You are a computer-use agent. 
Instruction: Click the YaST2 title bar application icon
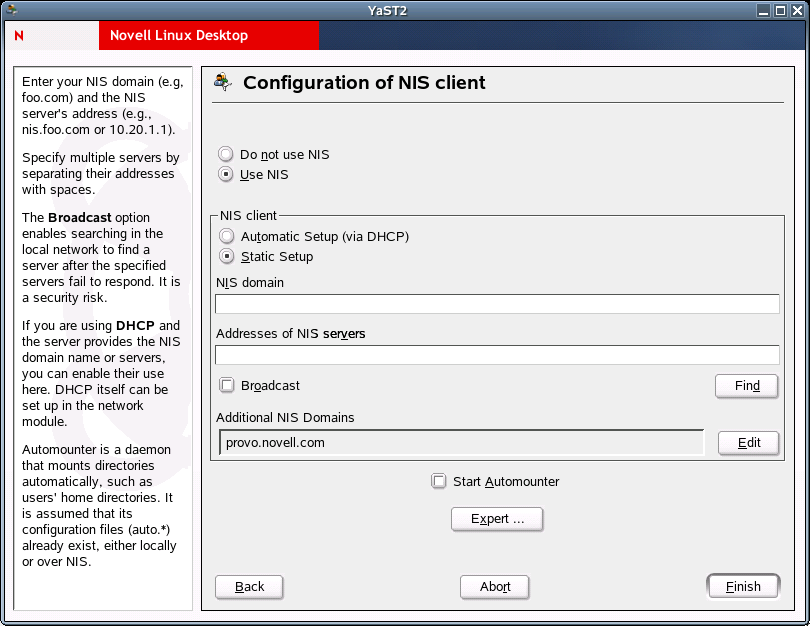(x=11, y=10)
